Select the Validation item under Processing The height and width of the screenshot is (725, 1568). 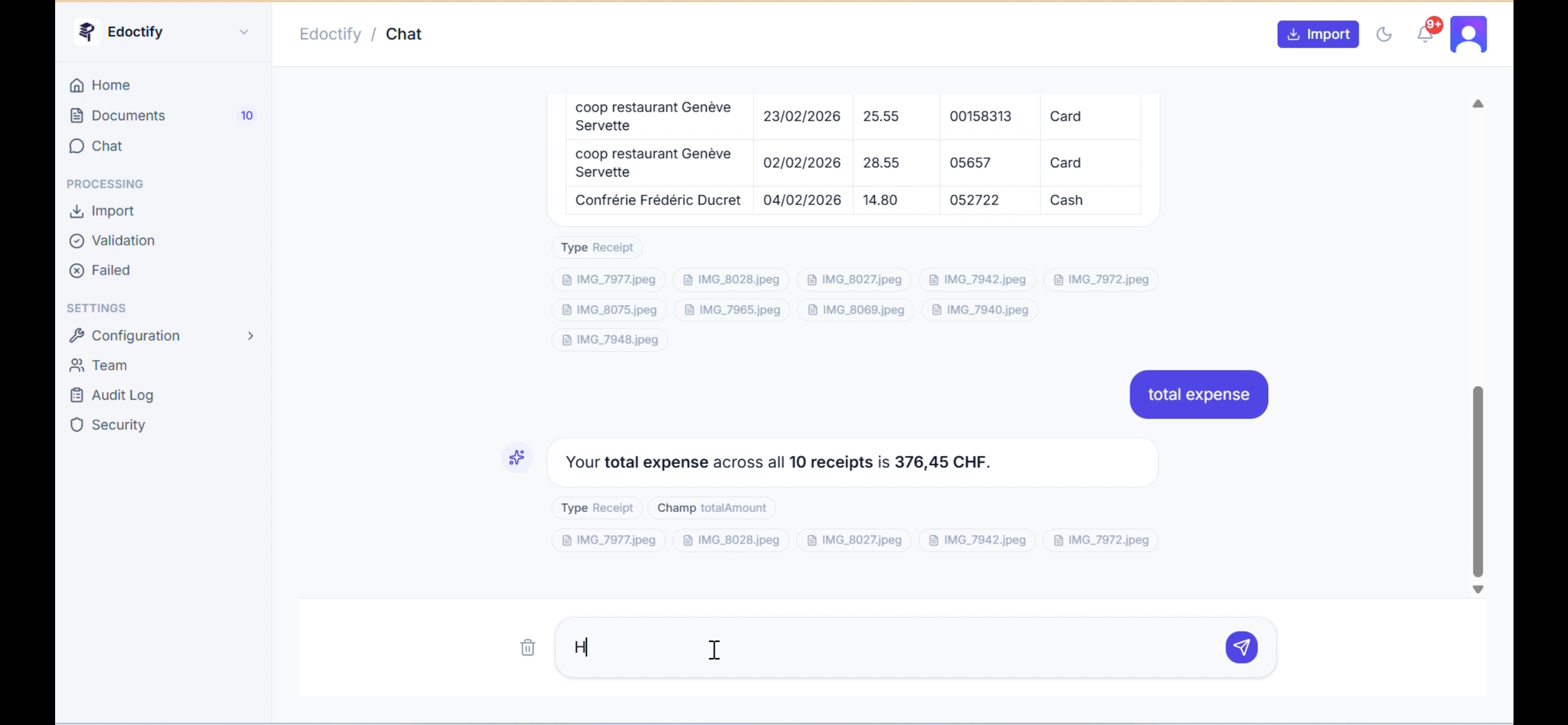123,240
